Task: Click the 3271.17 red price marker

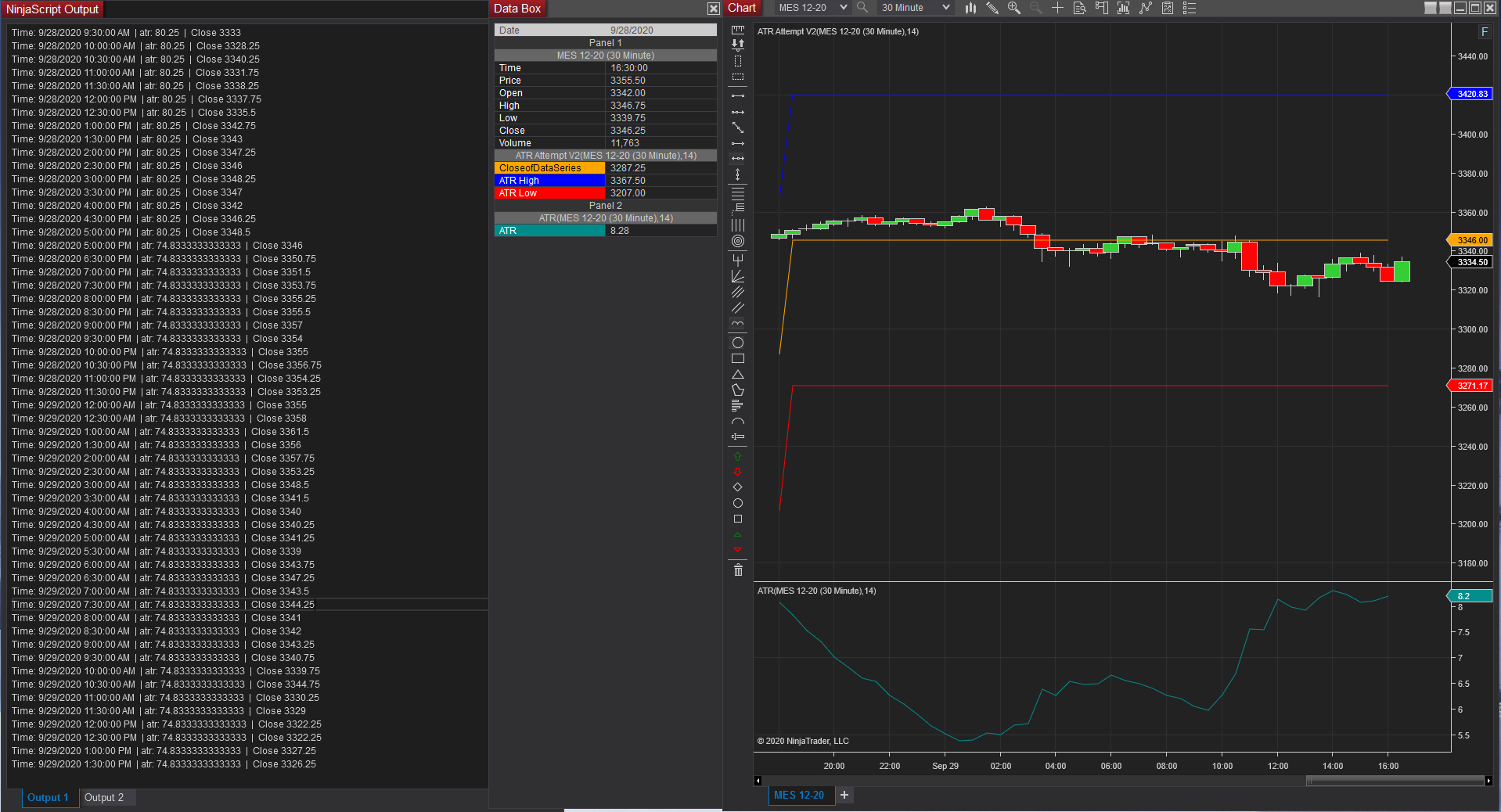Action: pos(1470,386)
